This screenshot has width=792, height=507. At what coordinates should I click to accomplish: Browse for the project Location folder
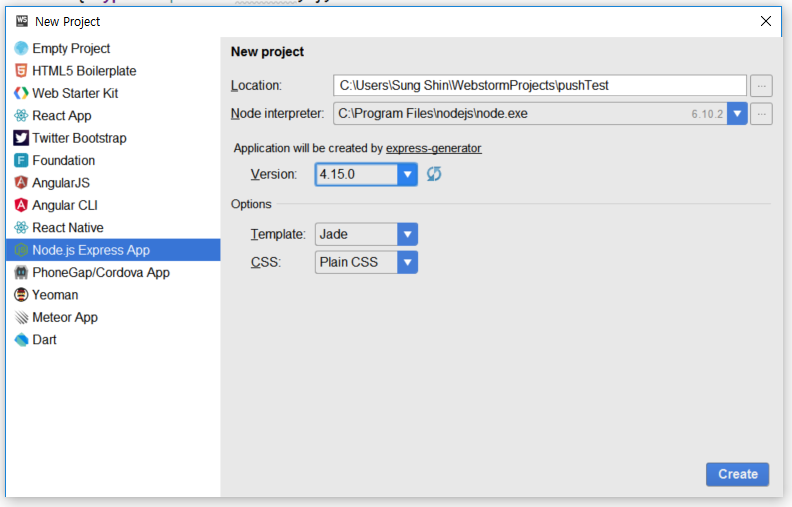(x=761, y=86)
